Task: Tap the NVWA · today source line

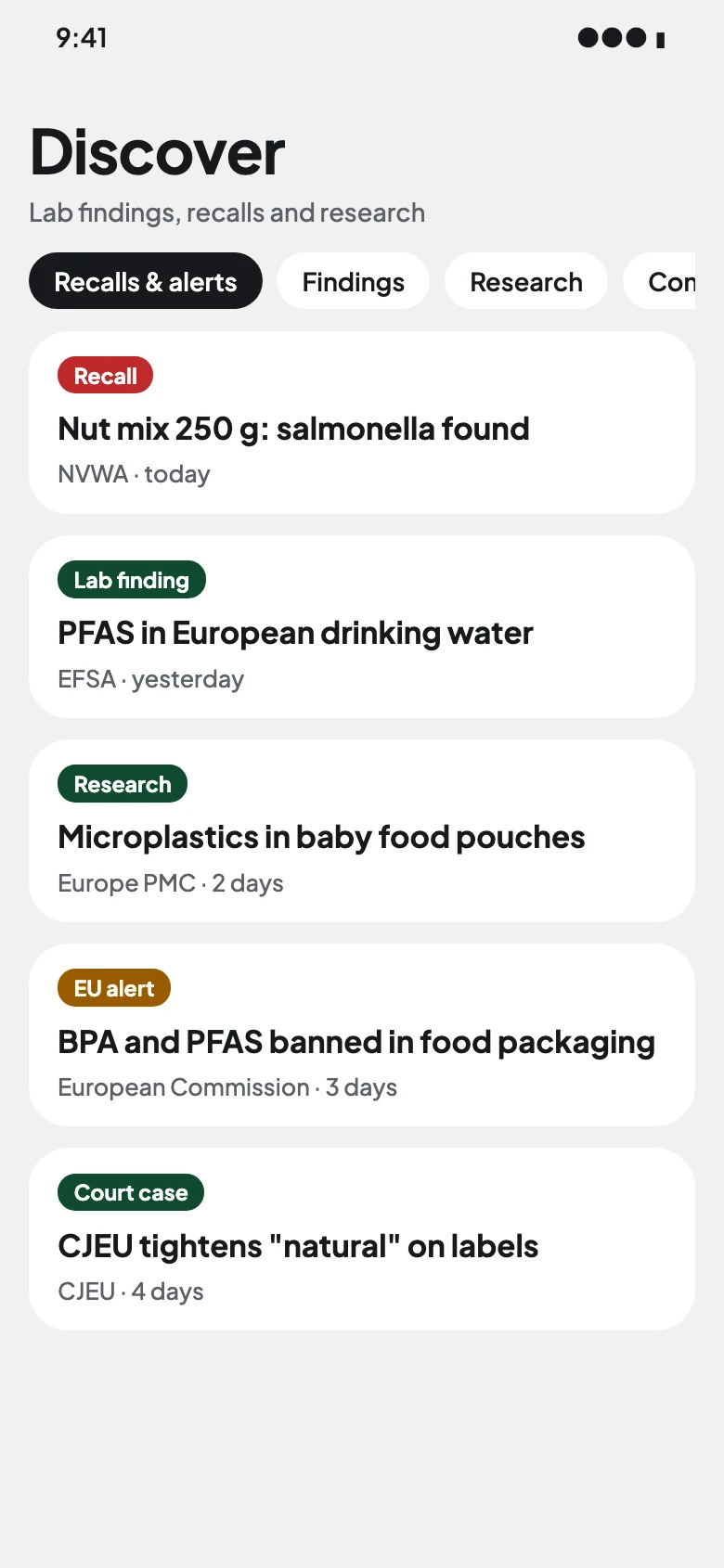Action: click(x=134, y=474)
